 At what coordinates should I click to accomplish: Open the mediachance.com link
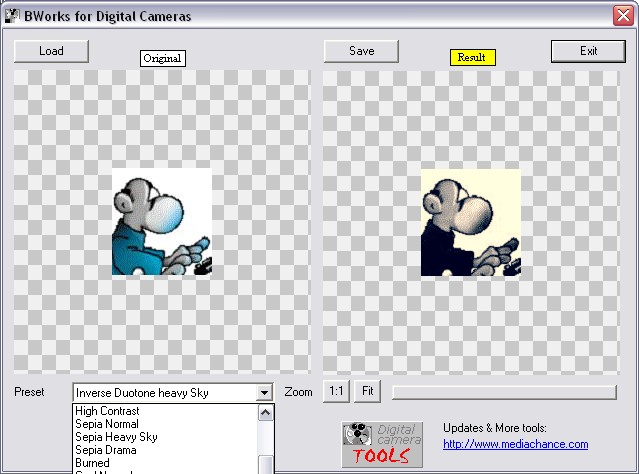coord(516,444)
